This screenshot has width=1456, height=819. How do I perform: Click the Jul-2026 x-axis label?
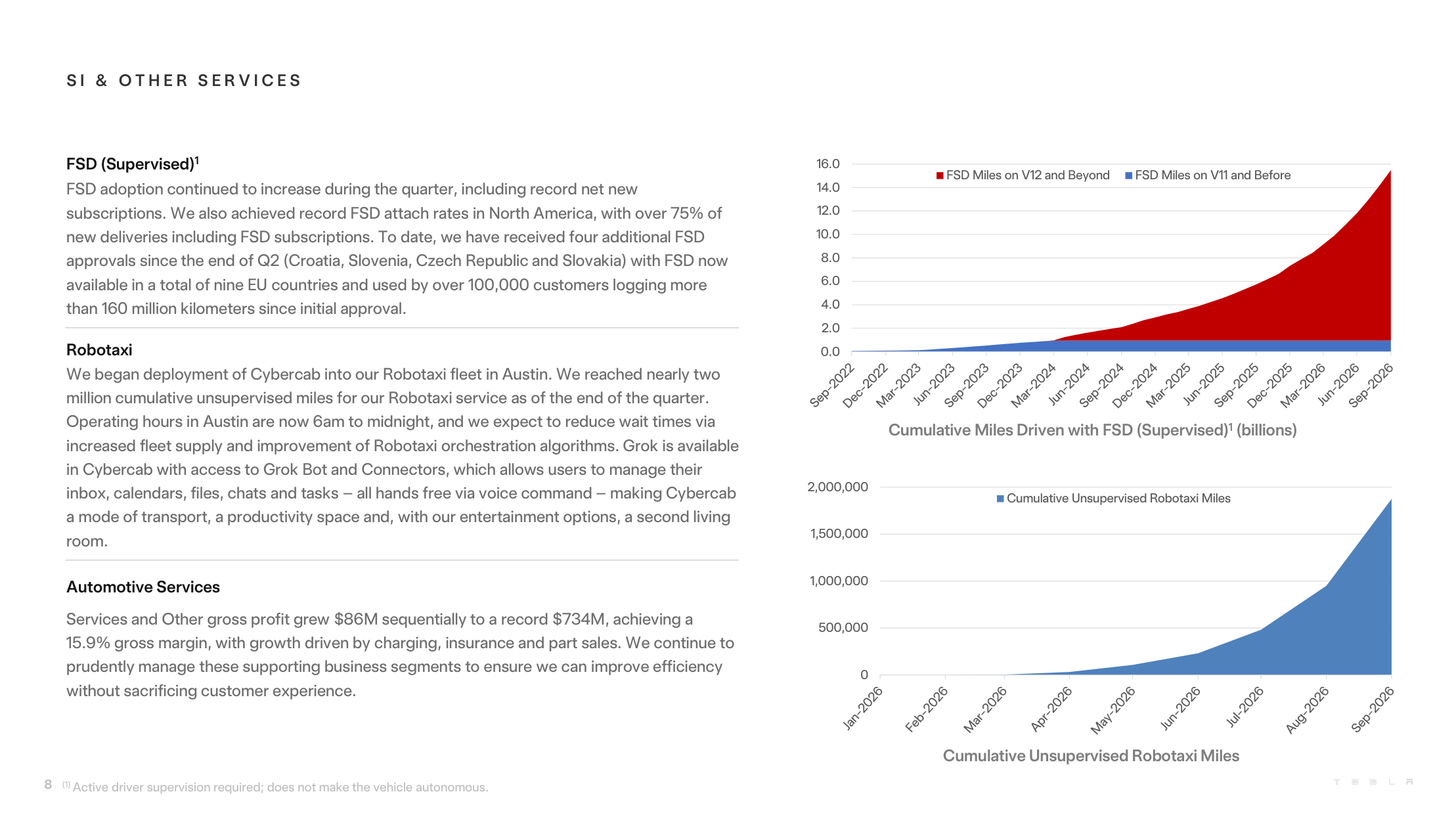[x=1245, y=706]
